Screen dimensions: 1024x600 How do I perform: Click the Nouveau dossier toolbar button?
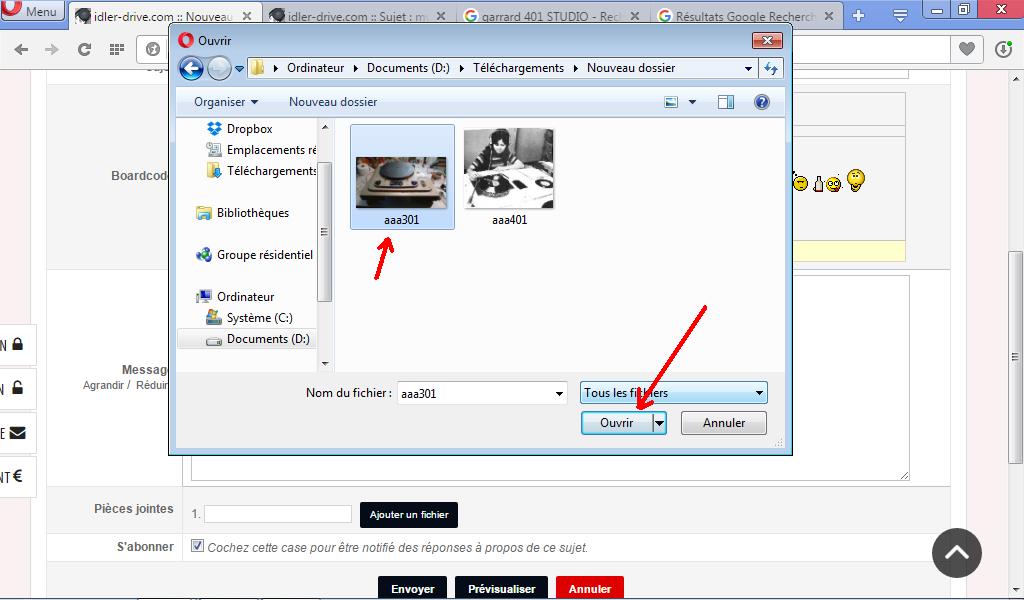click(333, 102)
